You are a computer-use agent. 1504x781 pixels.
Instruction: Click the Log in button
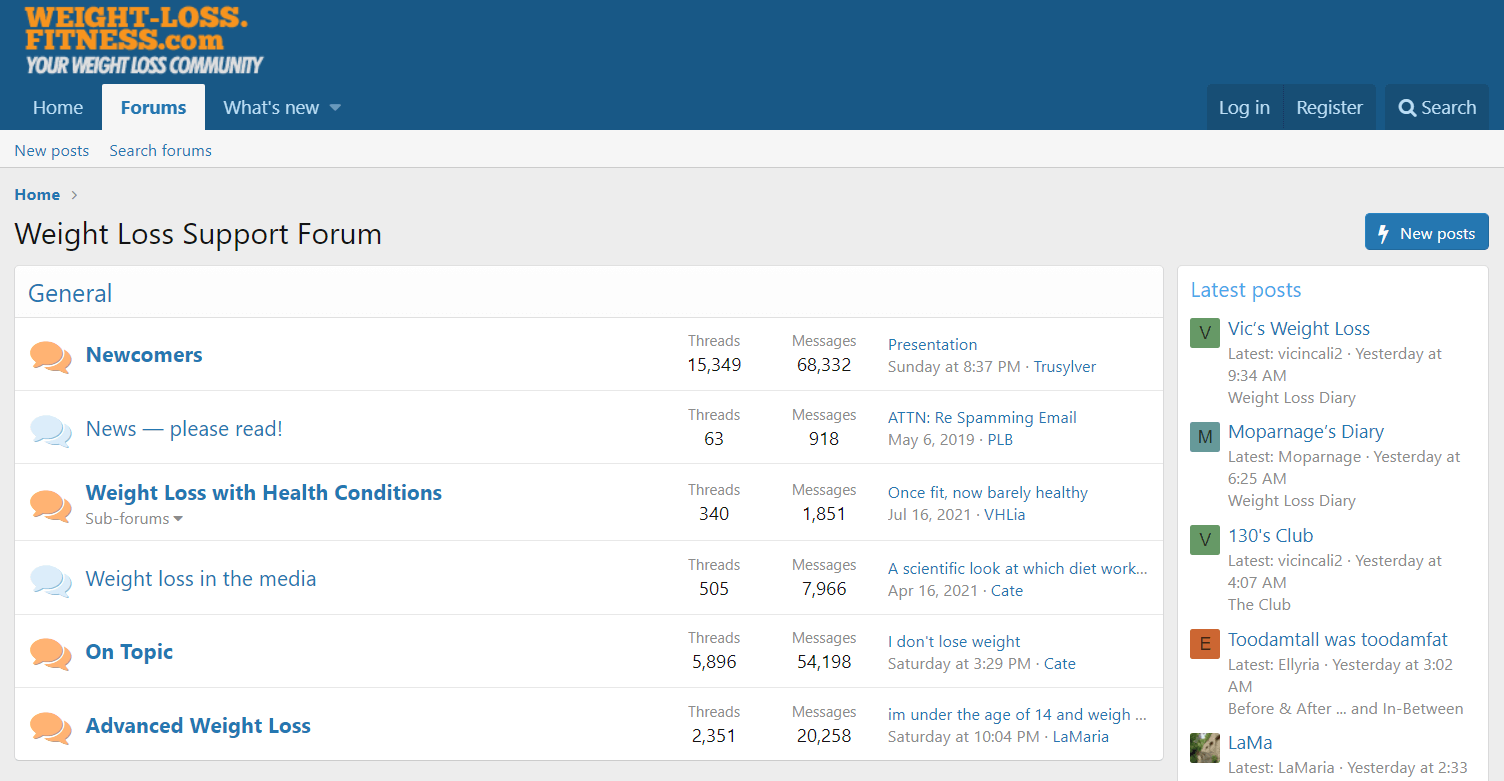point(1244,108)
